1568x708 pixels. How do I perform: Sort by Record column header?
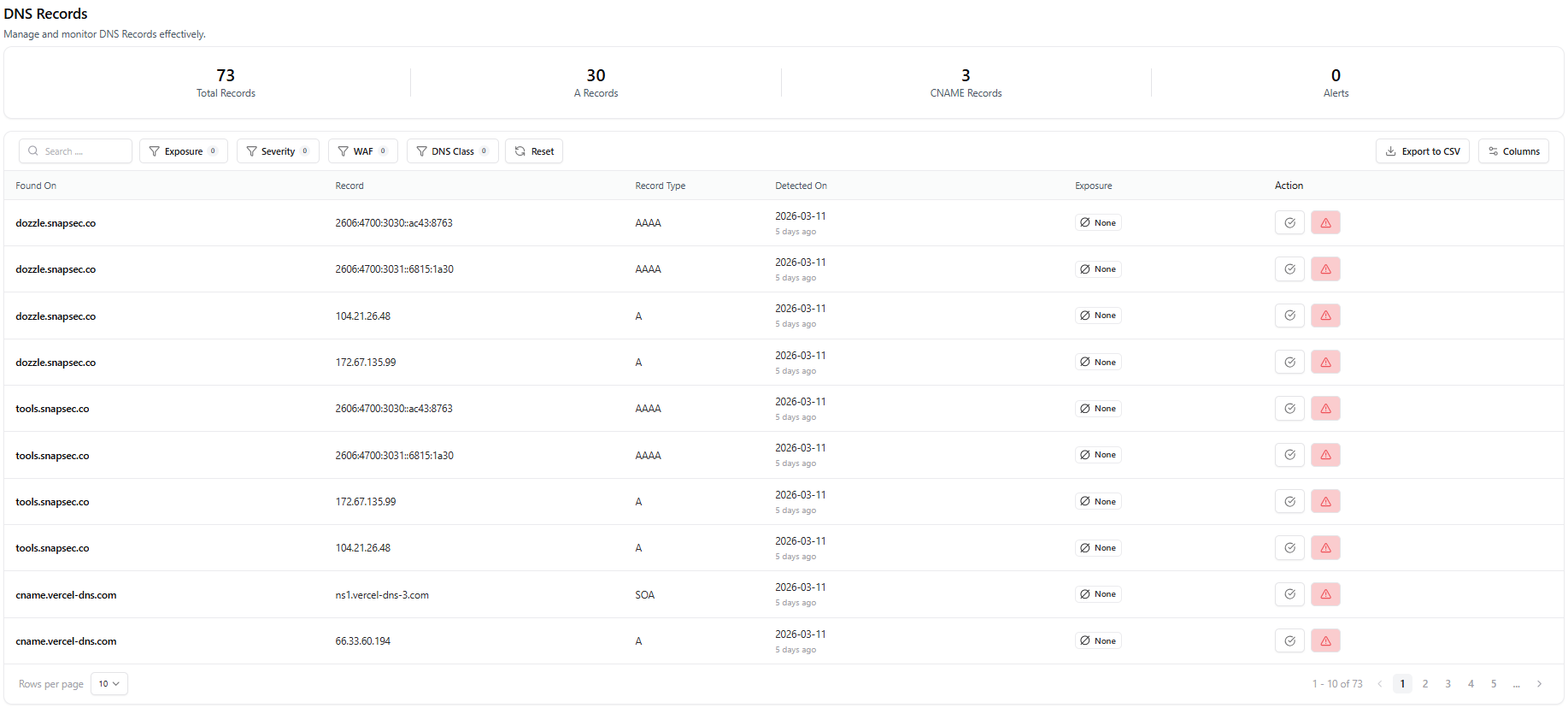click(349, 186)
